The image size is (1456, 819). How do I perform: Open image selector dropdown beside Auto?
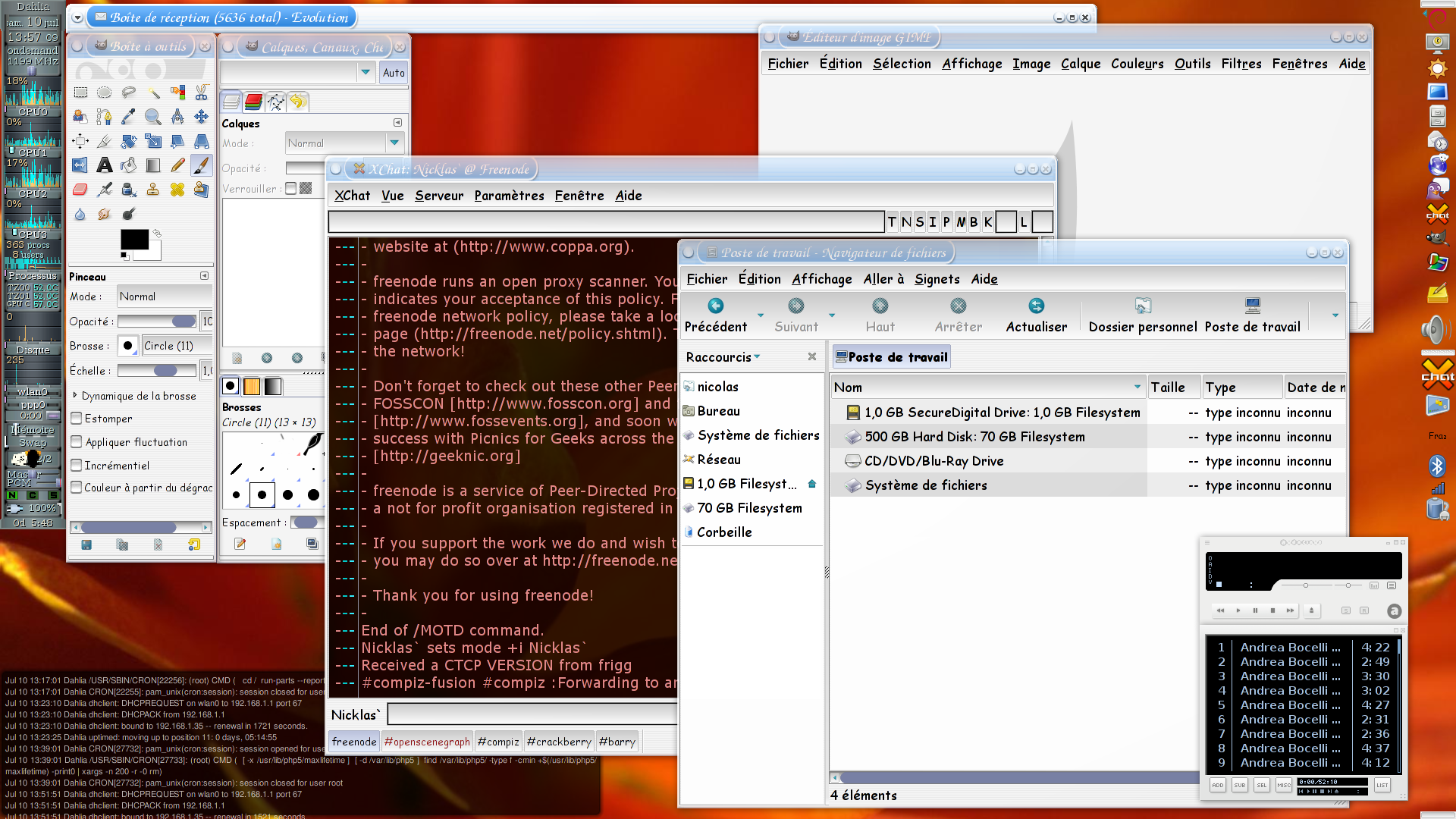[366, 73]
